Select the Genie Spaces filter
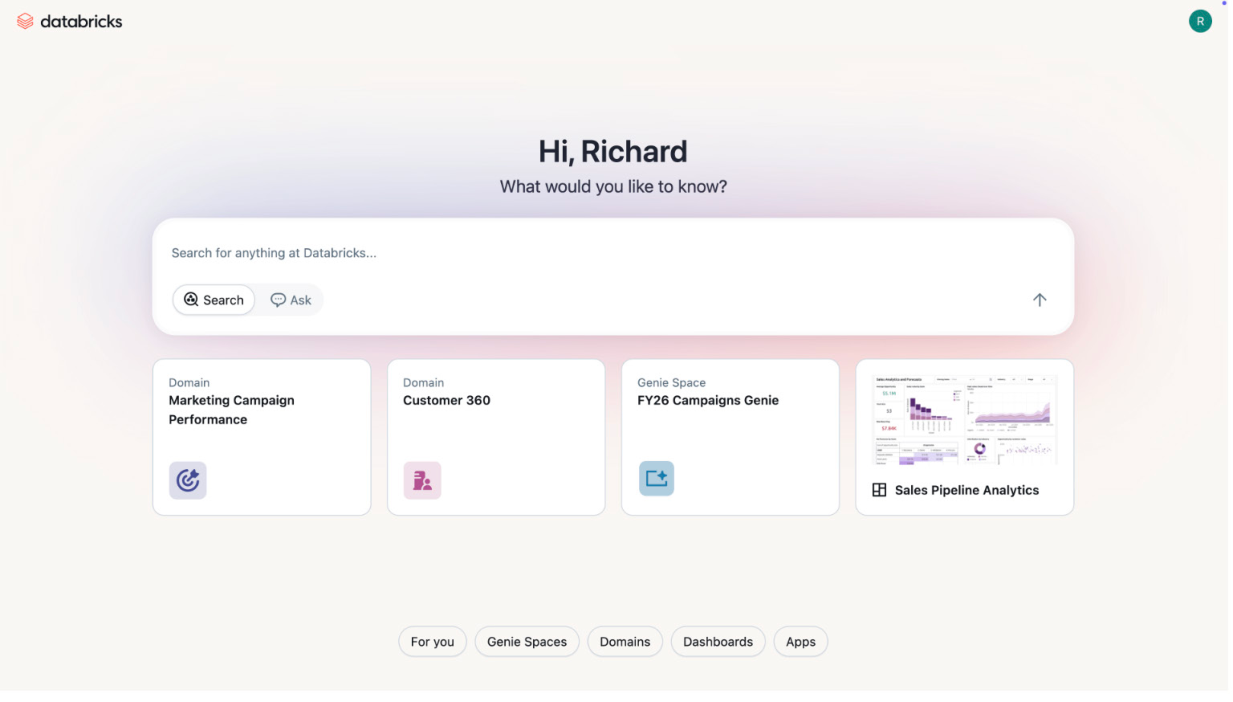1233x702 pixels. click(x=527, y=642)
